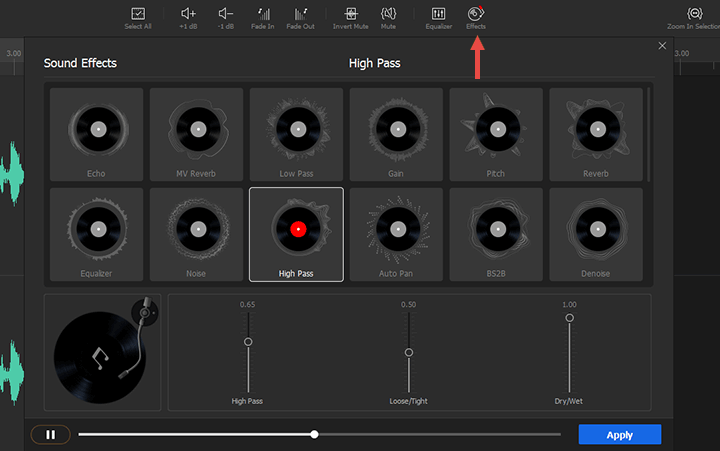Image resolution: width=720 pixels, height=451 pixels.
Task: Select the Denoise effect tile
Action: [596, 234]
